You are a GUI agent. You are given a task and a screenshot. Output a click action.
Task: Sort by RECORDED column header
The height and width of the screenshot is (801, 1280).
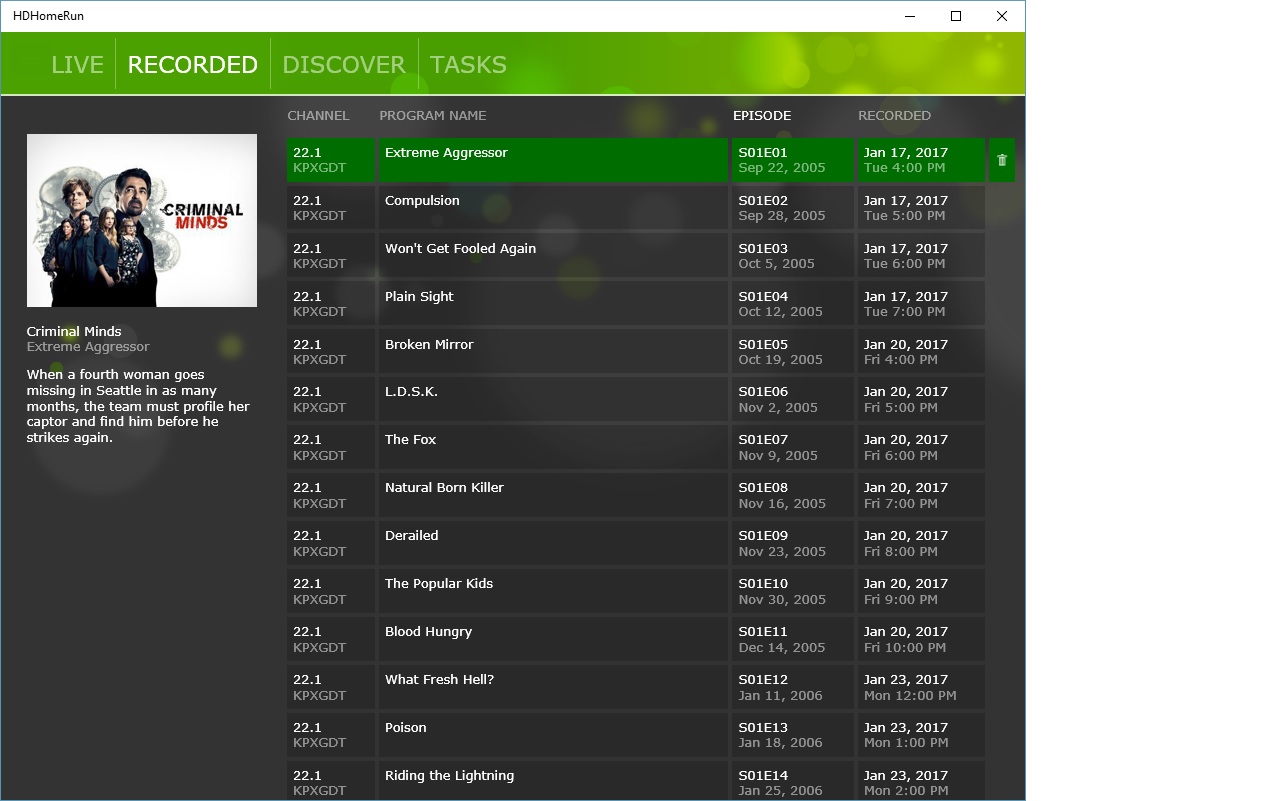click(x=894, y=115)
